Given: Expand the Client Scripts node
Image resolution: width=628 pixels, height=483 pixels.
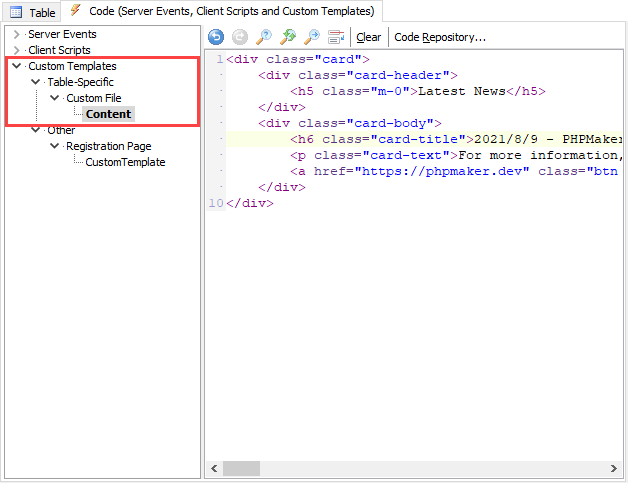Looking at the screenshot, I should [x=16, y=50].
